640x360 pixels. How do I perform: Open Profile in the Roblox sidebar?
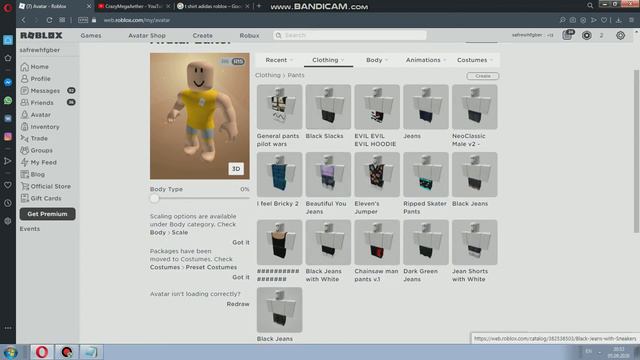coord(36,79)
